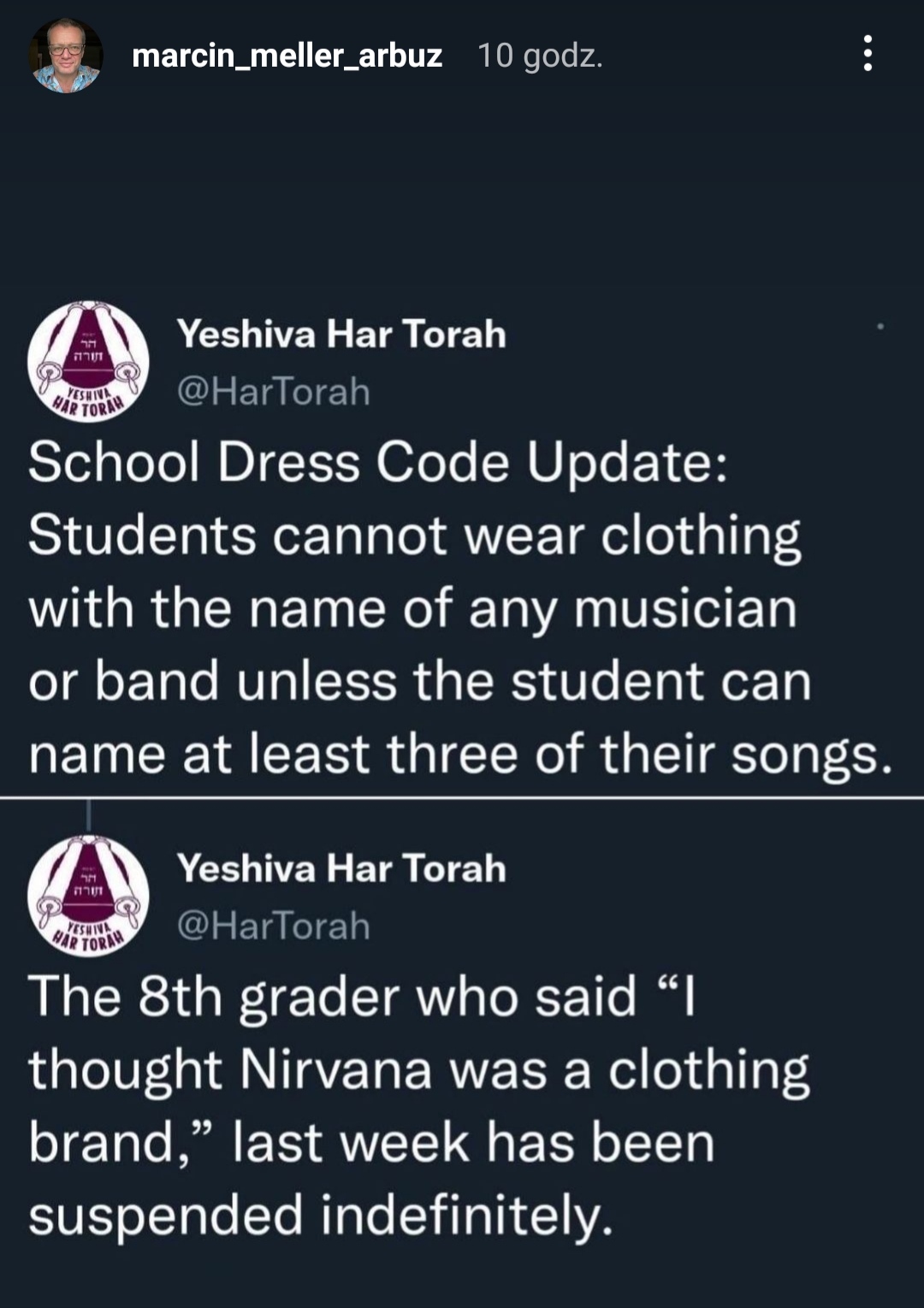
Task: Click the divider line between the tweets
Action: tap(462, 797)
